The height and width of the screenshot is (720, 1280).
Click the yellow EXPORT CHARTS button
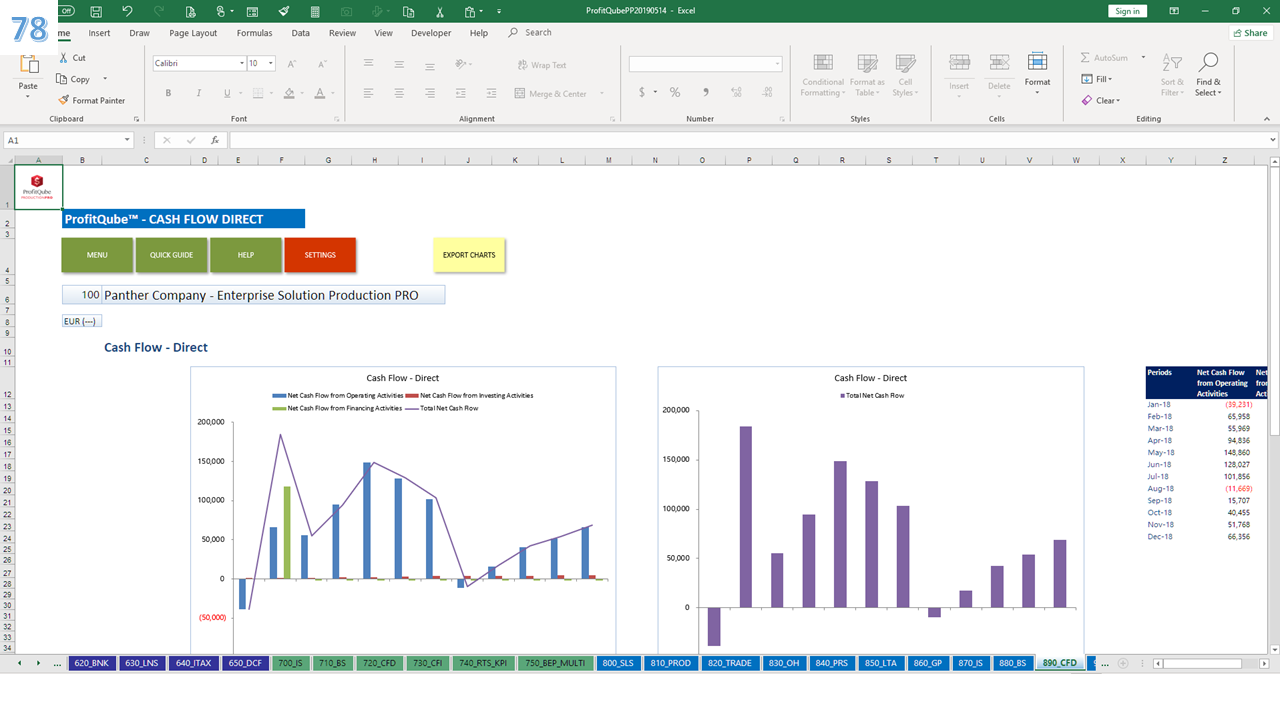point(469,255)
